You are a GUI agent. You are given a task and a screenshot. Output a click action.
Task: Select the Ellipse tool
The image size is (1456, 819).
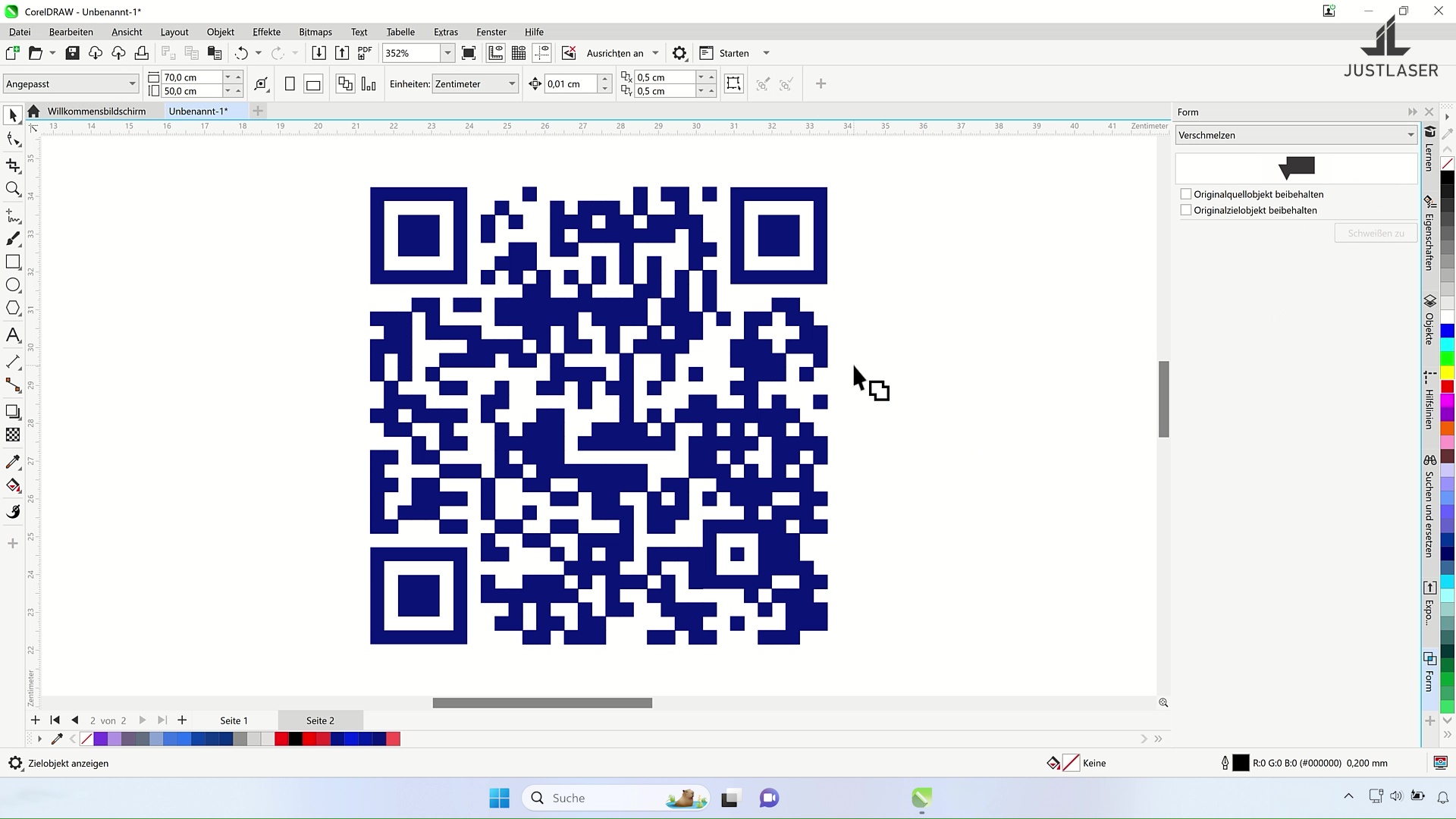pos(12,285)
